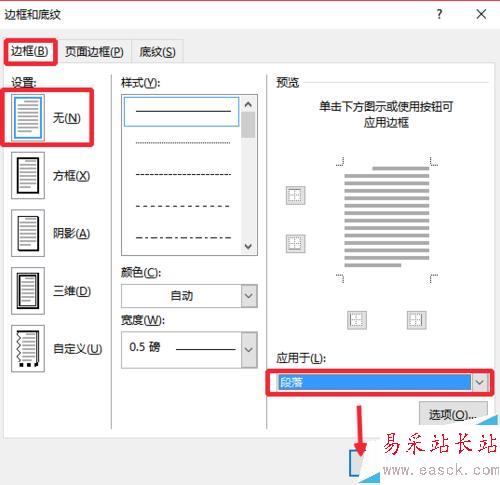This screenshot has height=485, width=500.
Task: Click the 选项(O)... options button
Action: [x=453, y=414]
